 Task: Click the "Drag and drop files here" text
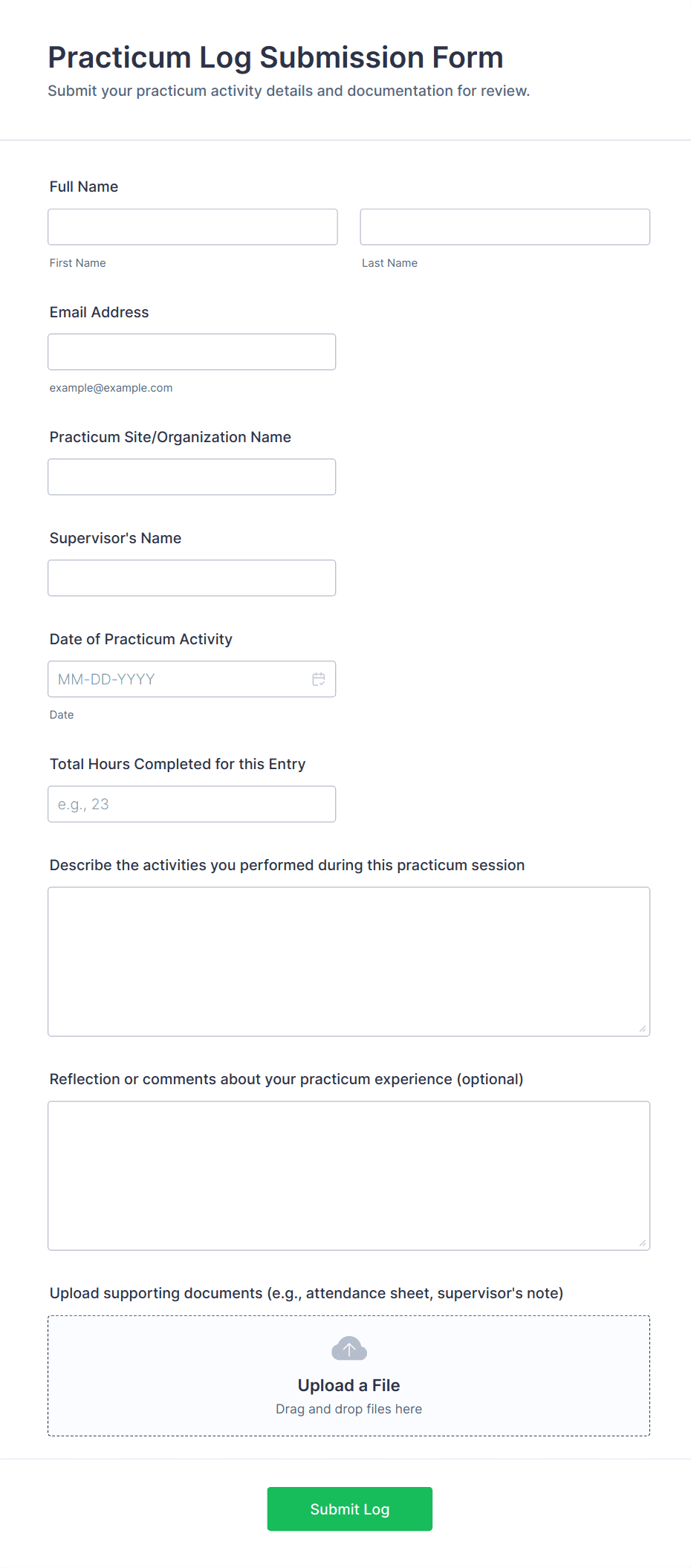[x=349, y=1409]
